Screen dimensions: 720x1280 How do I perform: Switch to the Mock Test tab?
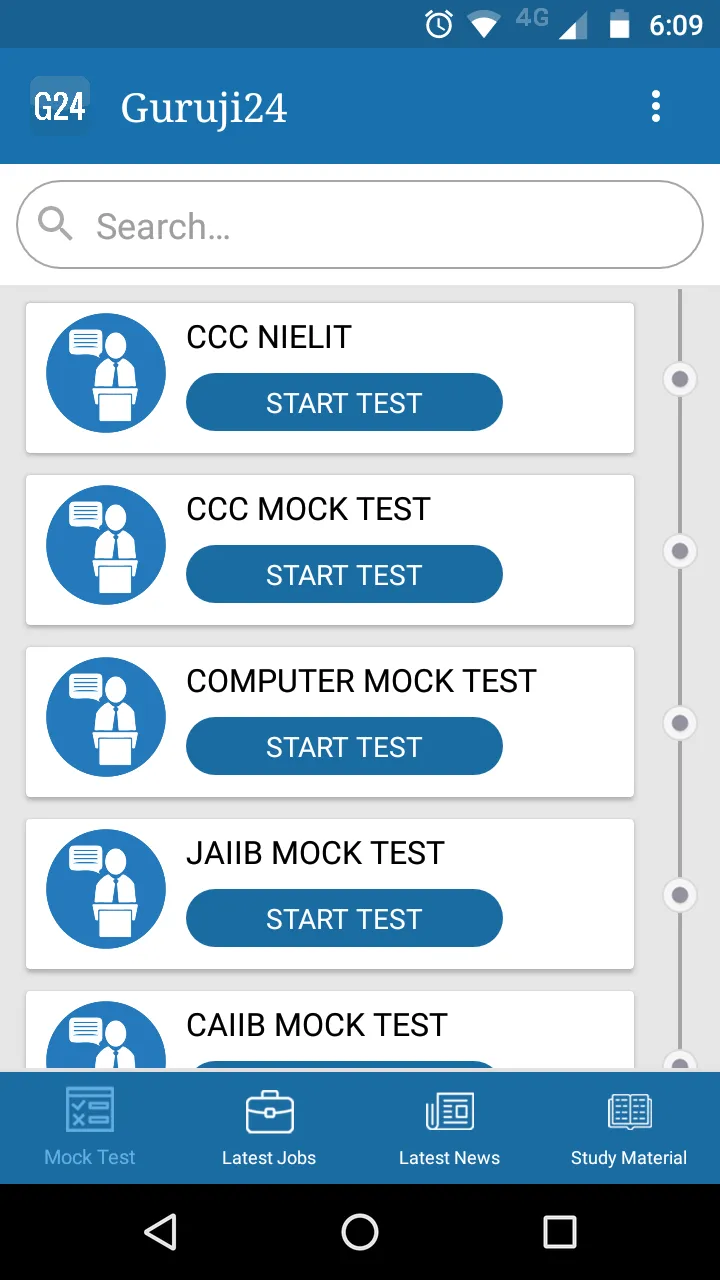pyautogui.click(x=90, y=1128)
